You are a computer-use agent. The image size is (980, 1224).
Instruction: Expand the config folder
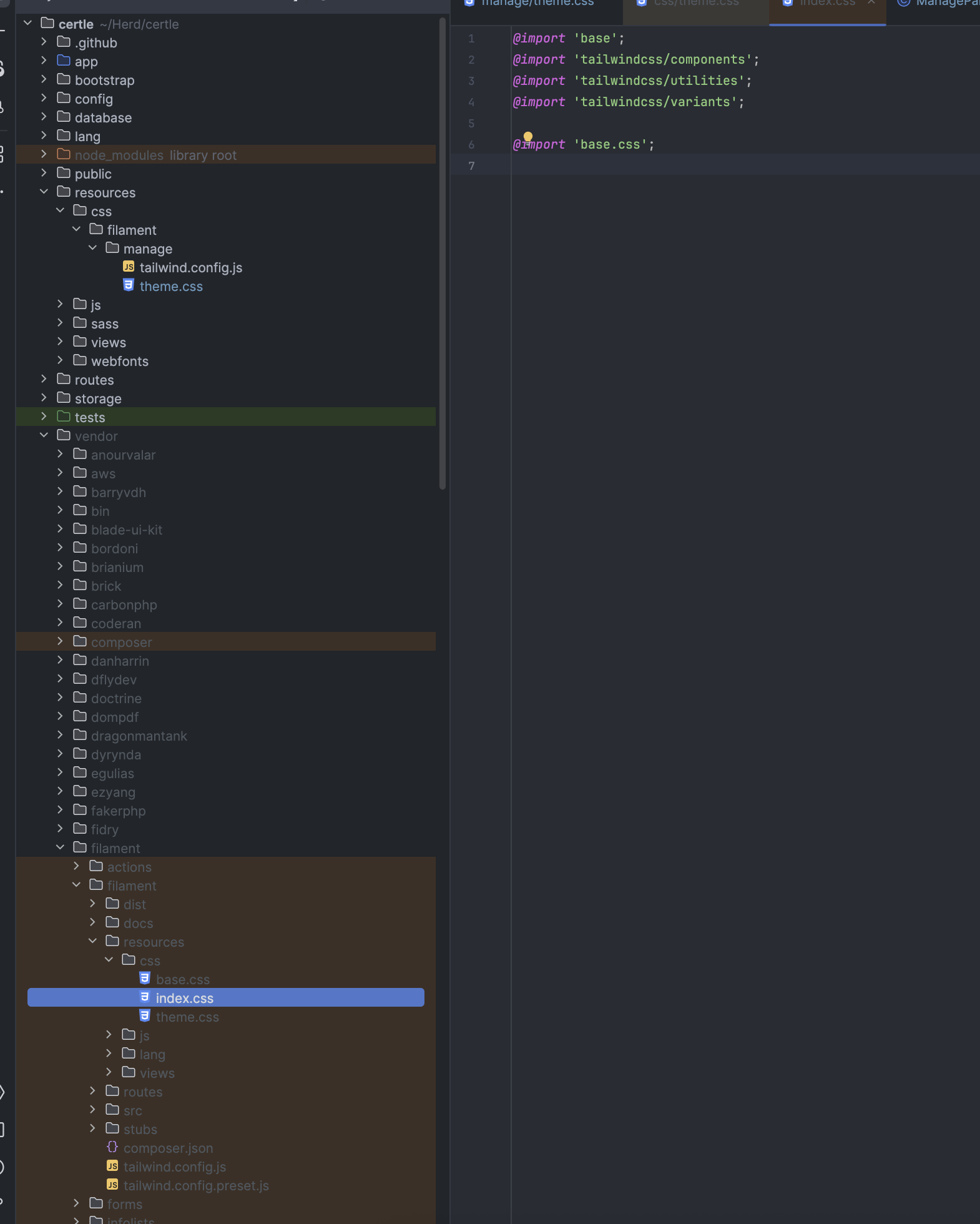(x=44, y=98)
